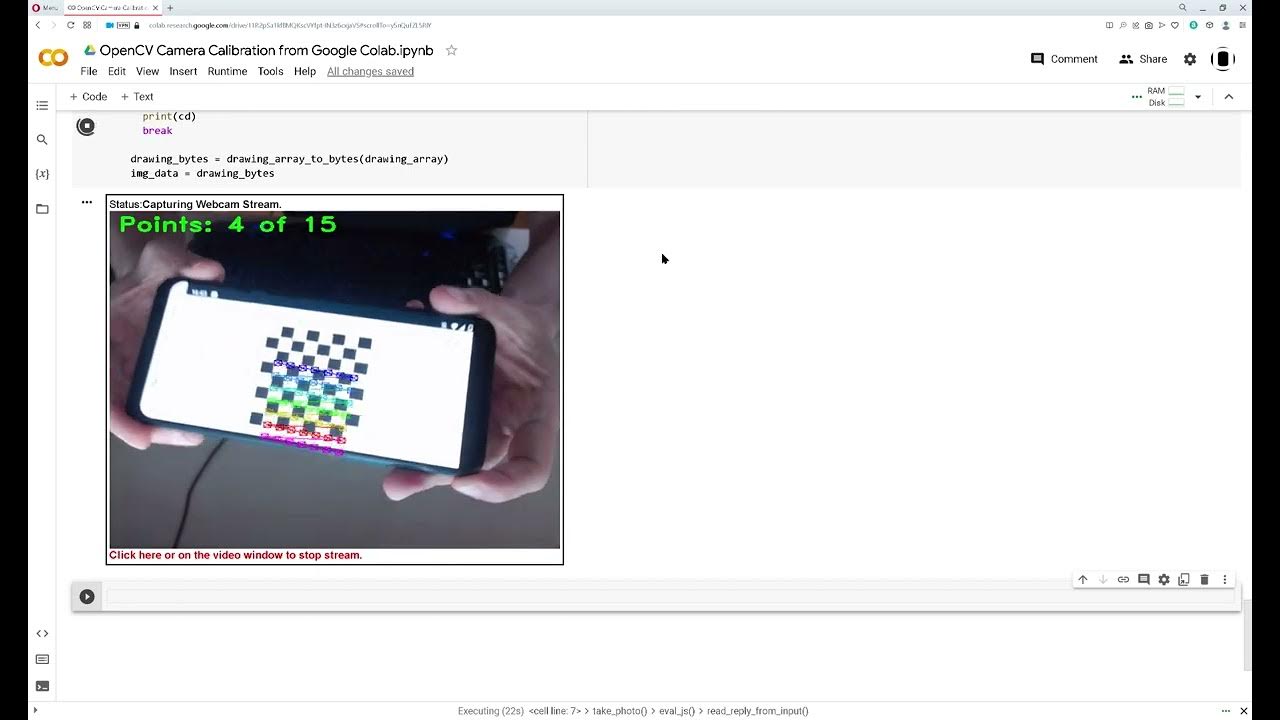
Task: Expand the runtime connection dropdown arrow
Action: point(1198,97)
